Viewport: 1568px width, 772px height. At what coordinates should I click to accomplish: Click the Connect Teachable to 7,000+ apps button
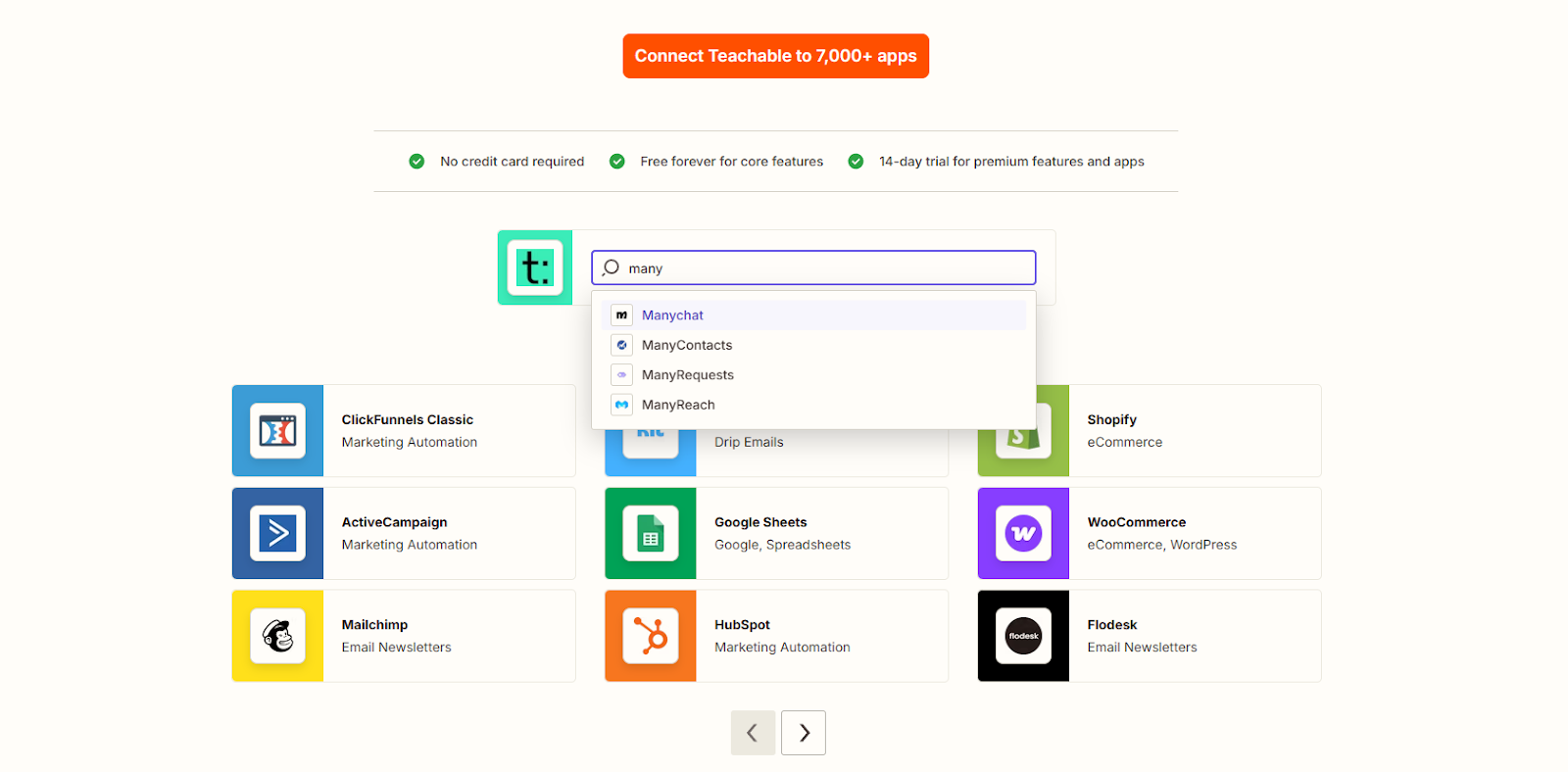(775, 56)
